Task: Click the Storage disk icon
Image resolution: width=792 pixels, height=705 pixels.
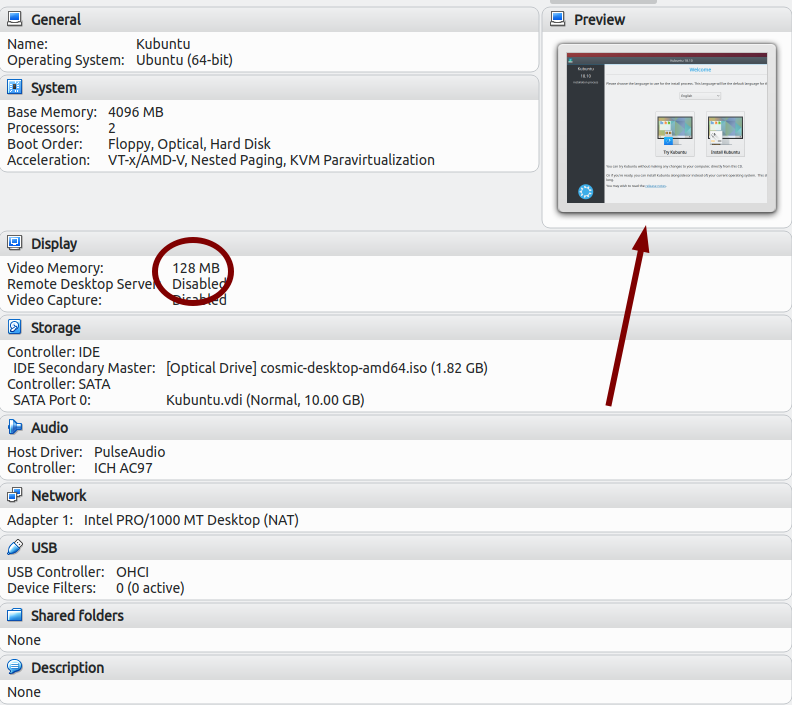Action: point(15,328)
